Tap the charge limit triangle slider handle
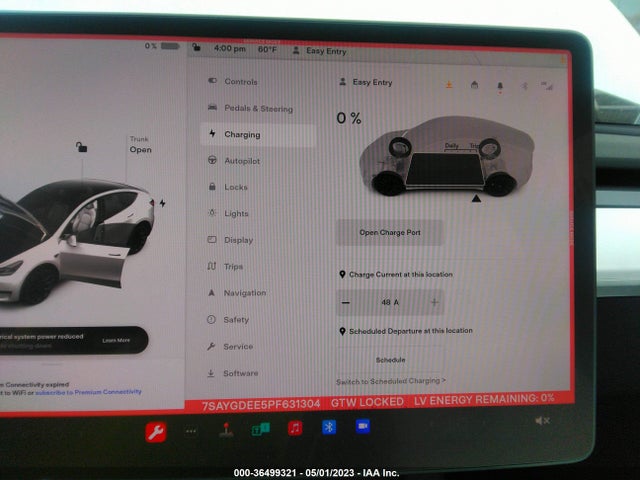 (476, 199)
